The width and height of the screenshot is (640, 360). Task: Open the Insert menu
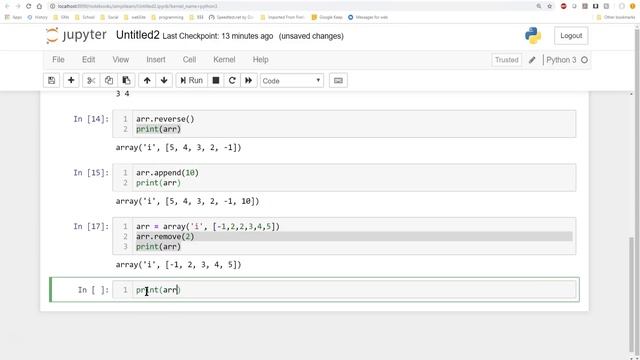[156, 60]
